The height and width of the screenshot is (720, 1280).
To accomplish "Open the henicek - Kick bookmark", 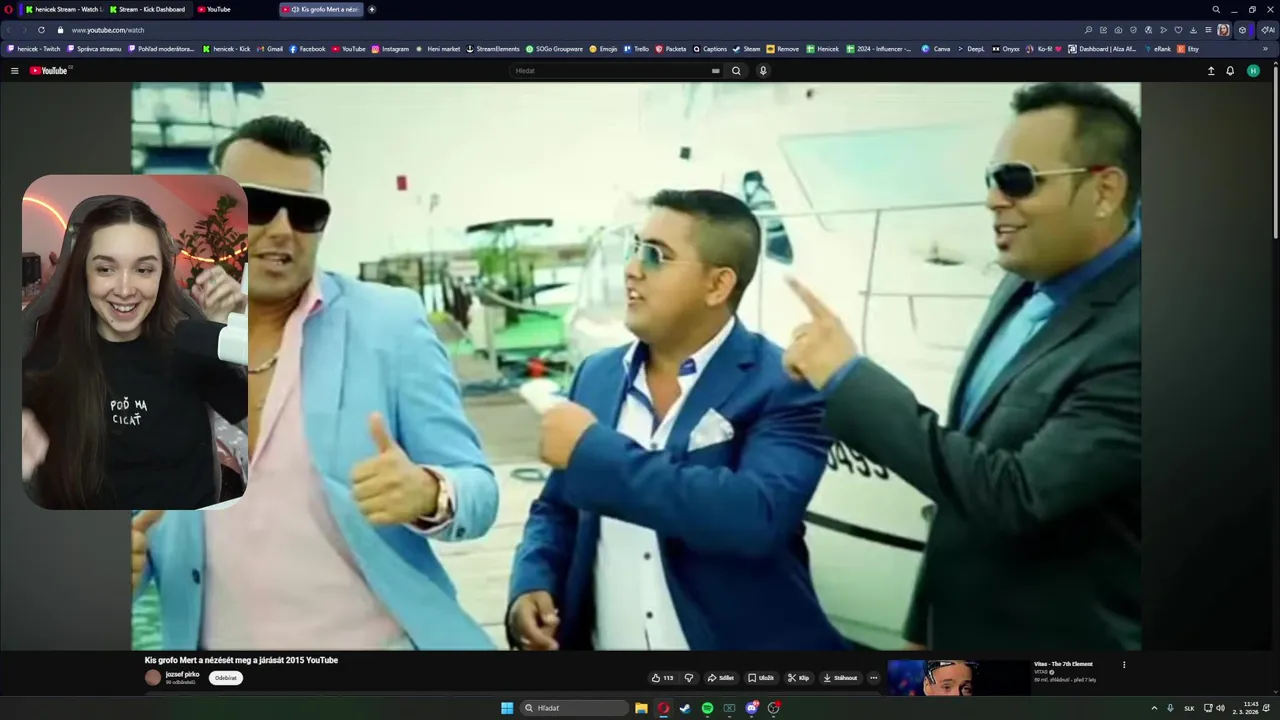I will (226, 49).
